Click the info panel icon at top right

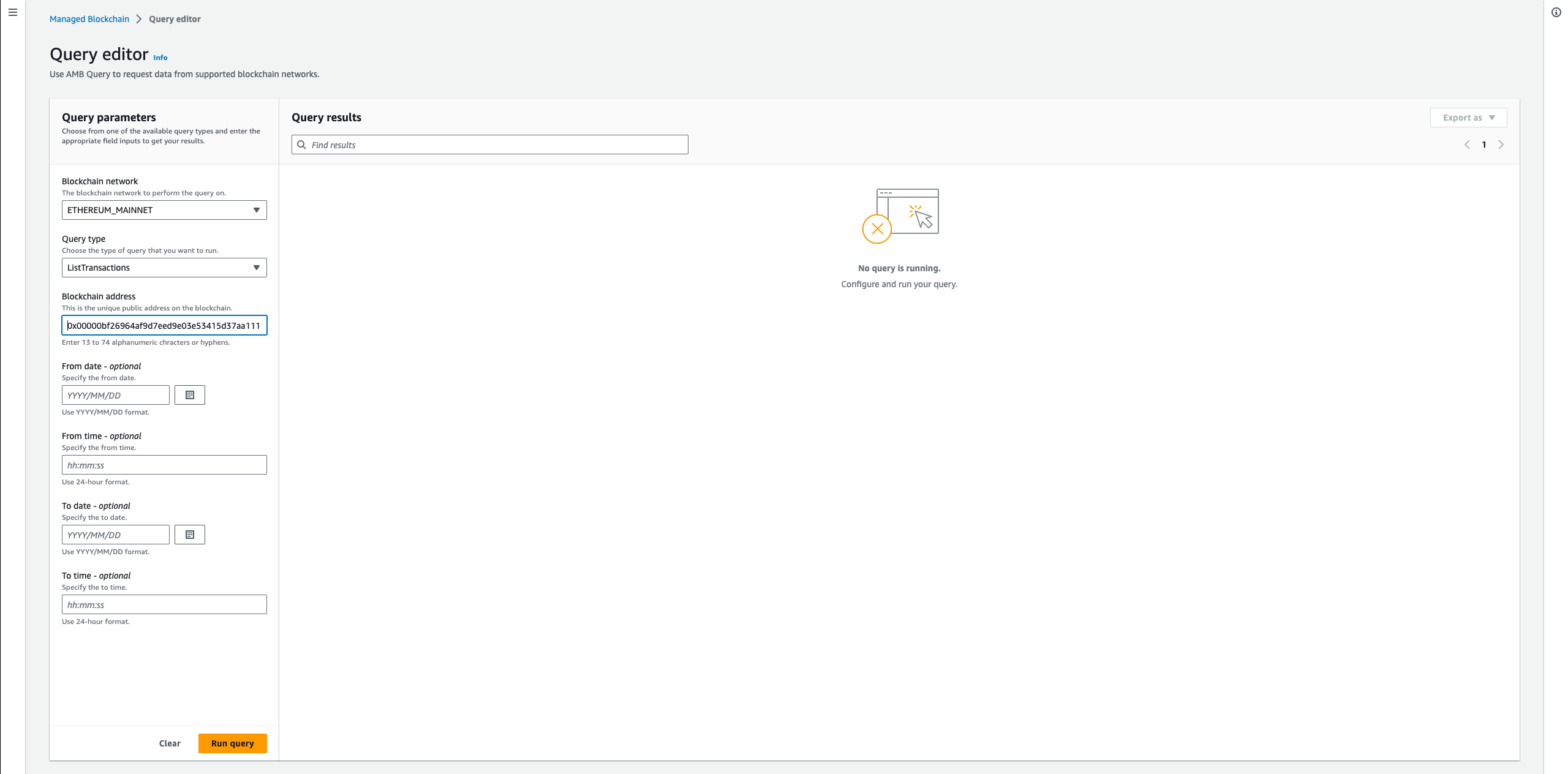pos(1556,12)
